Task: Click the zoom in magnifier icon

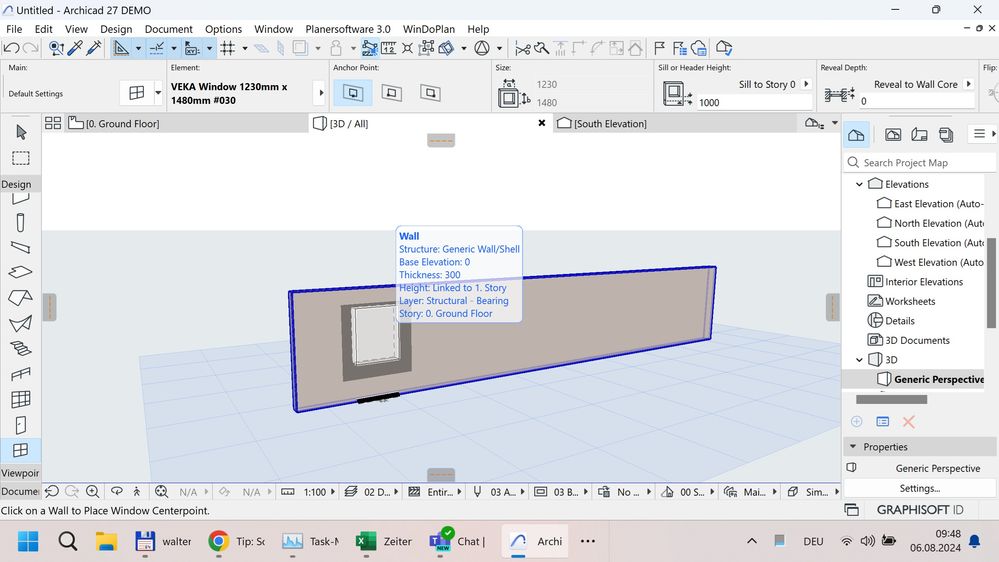Action: tap(93, 492)
